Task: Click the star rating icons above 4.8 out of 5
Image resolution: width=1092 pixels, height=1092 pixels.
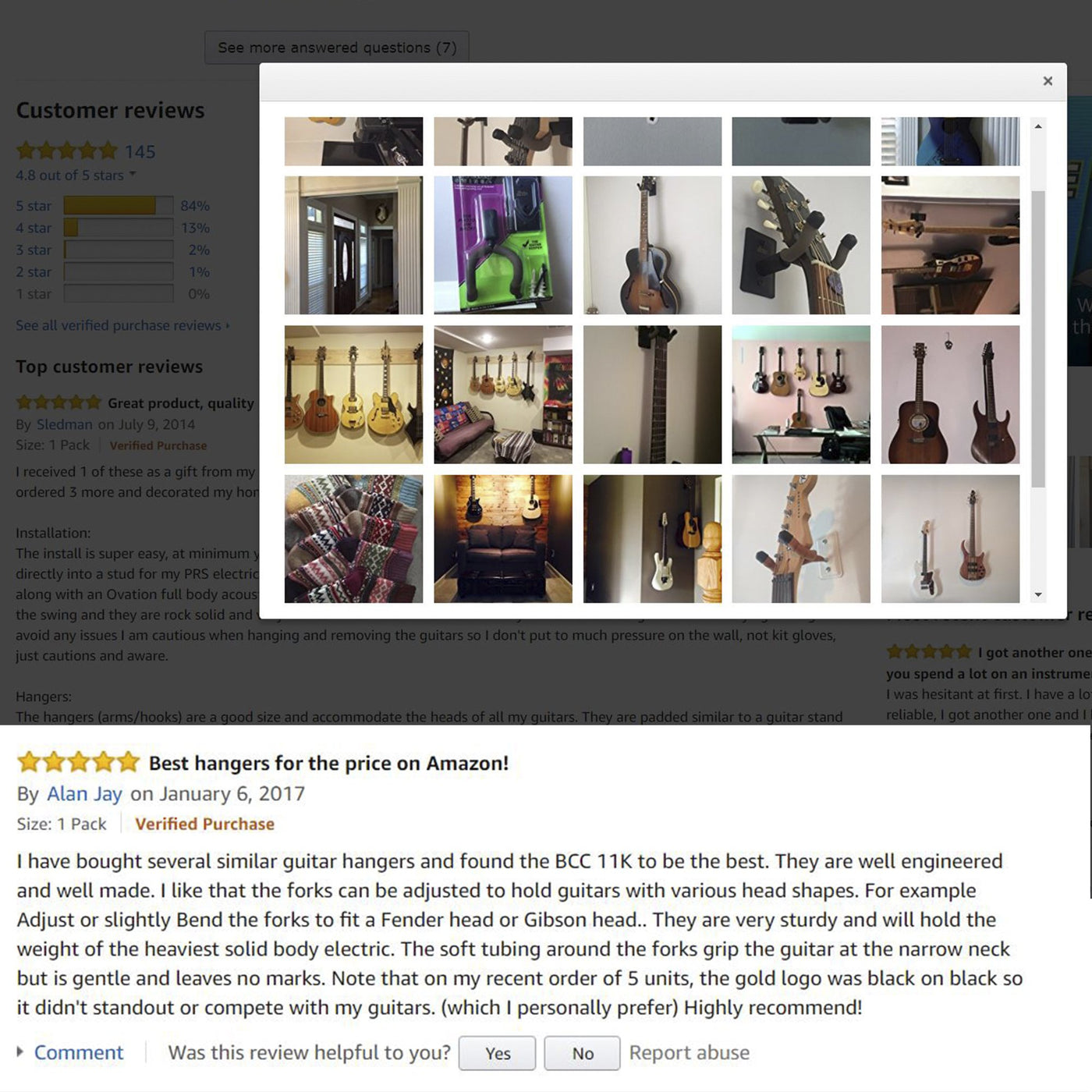Action: tap(66, 151)
